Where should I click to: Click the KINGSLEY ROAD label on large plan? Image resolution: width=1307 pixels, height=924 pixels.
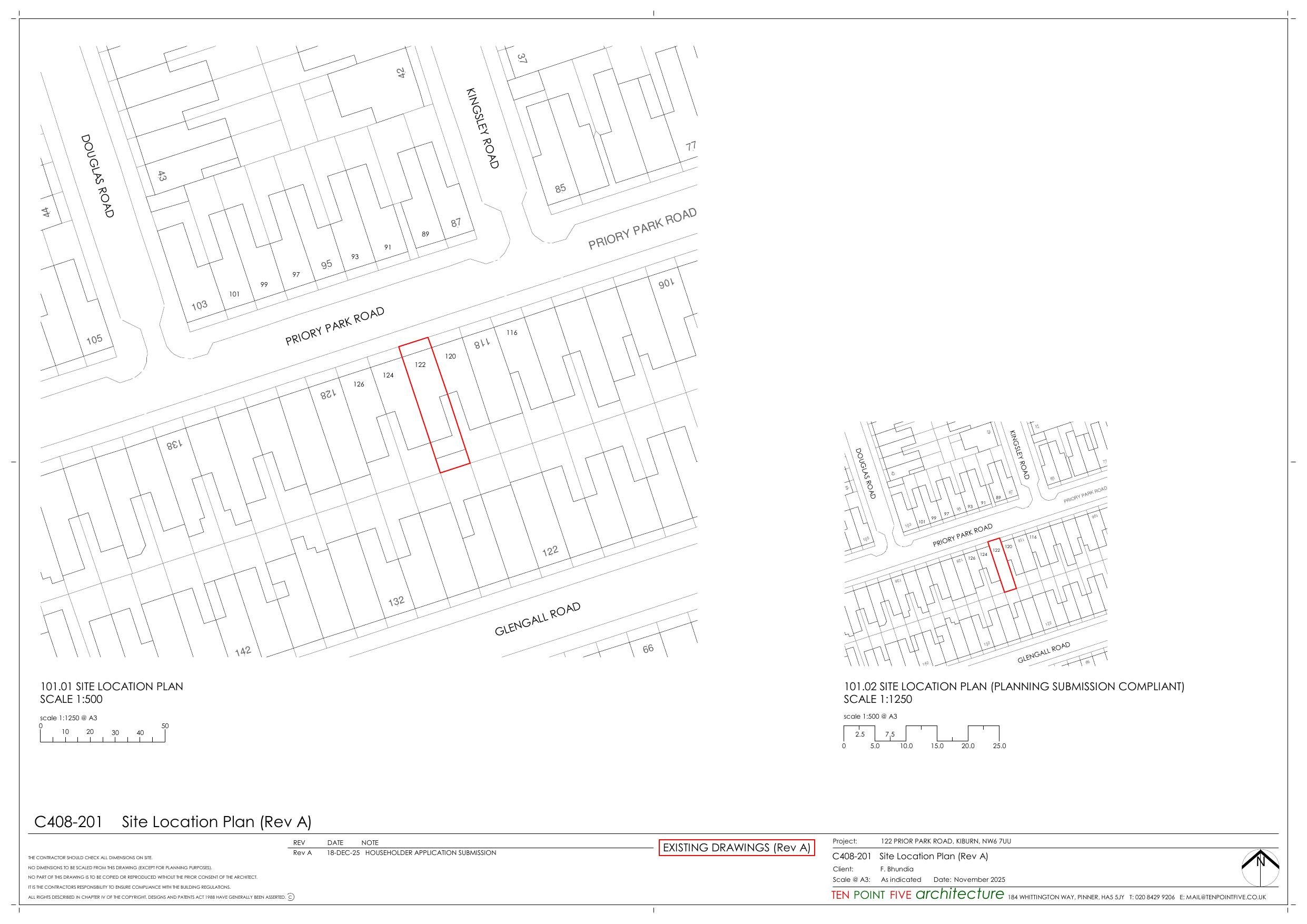[x=482, y=128]
